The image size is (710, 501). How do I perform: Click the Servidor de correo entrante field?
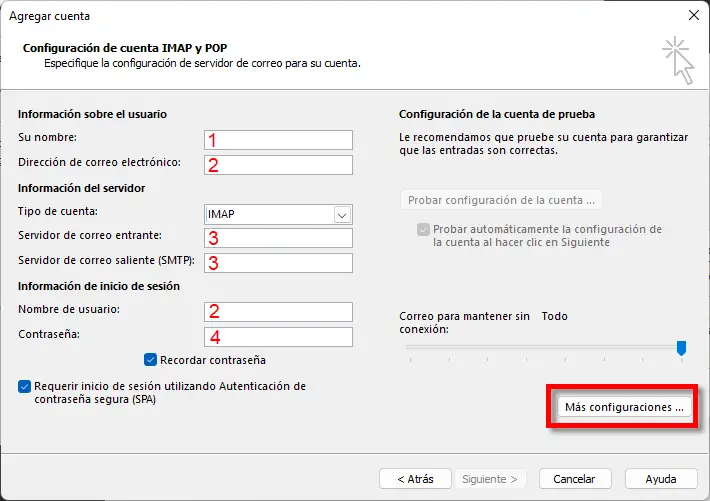pos(278,238)
